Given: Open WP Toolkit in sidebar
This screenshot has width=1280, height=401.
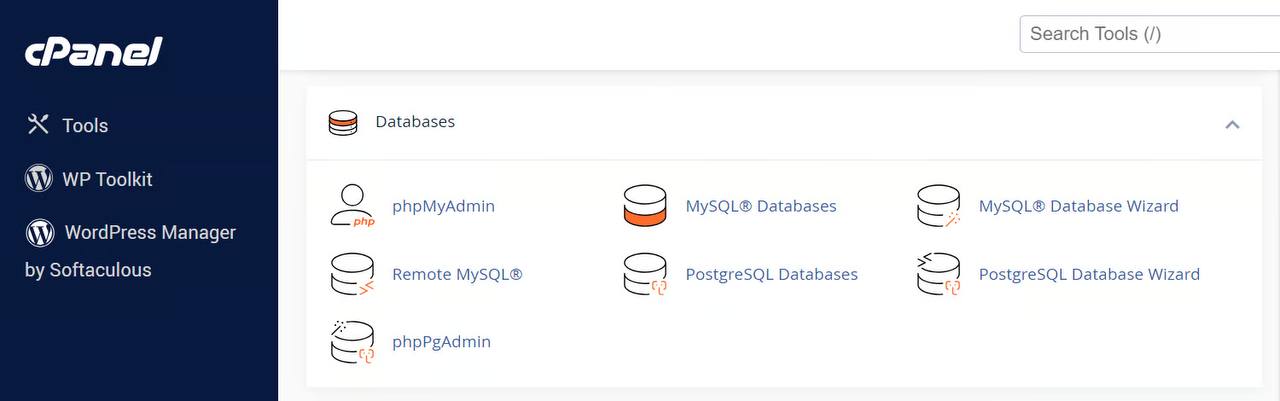Looking at the screenshot, I should coord(107,180).
